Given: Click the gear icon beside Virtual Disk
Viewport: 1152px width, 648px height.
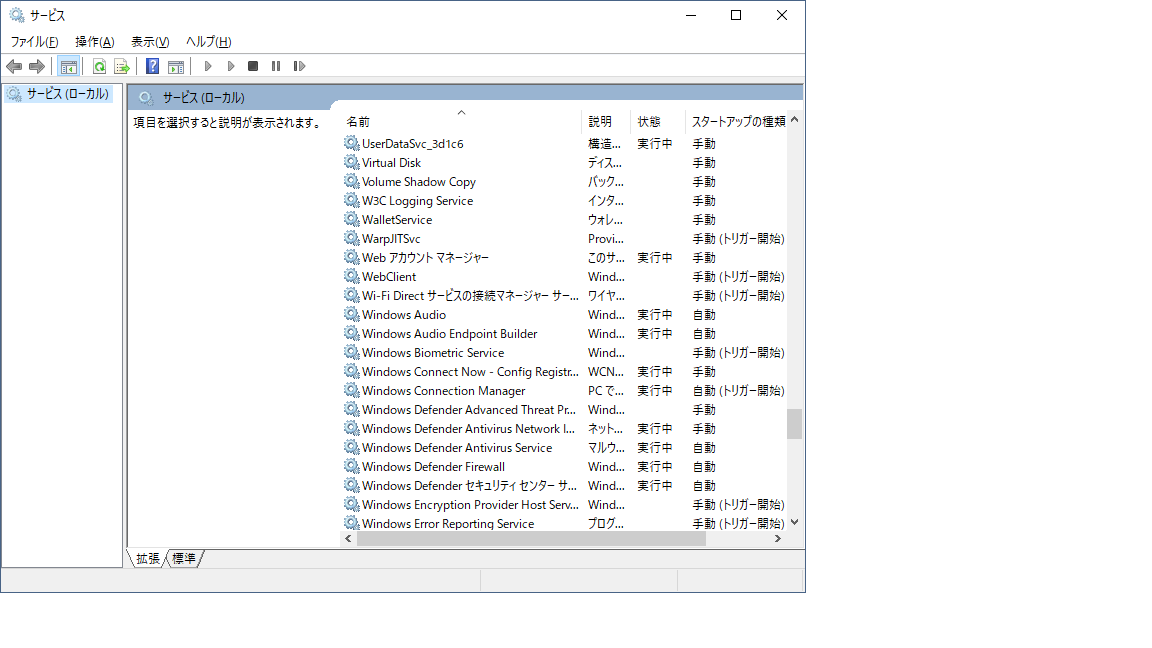Looking at the screenshot, I should (x=352, y=162).
